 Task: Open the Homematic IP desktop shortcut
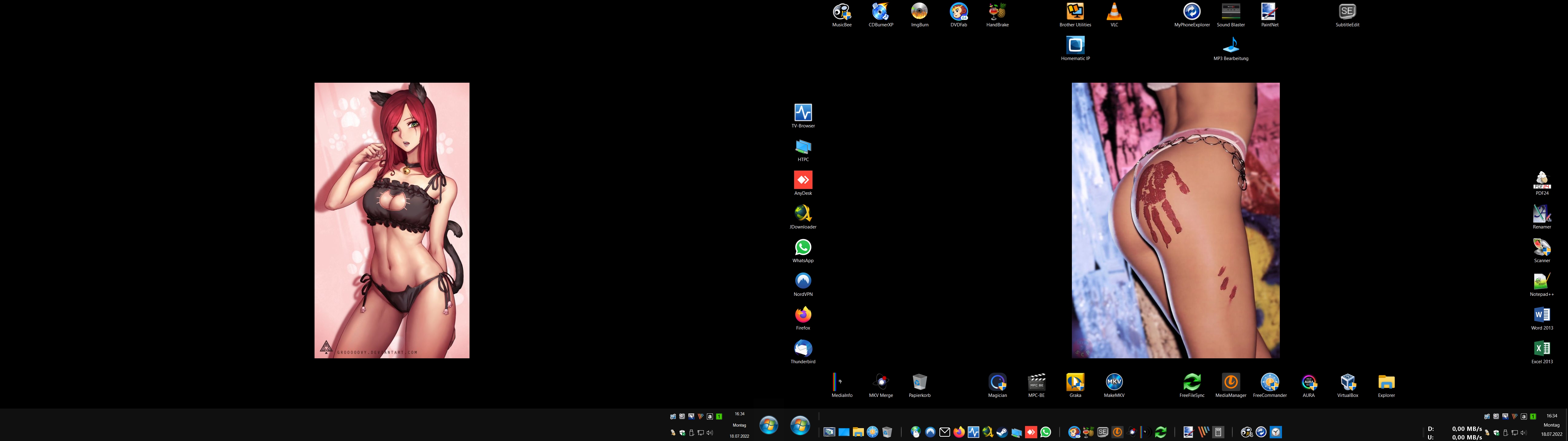(x=1076, y=49)
